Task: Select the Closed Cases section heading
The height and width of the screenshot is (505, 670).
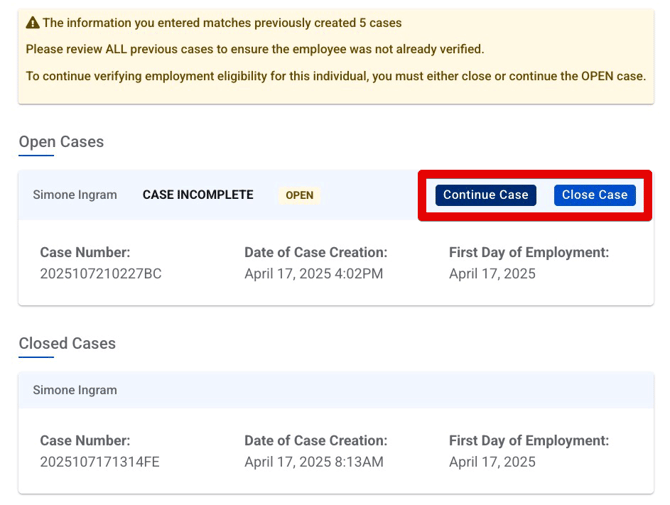Action: (67, 343)
